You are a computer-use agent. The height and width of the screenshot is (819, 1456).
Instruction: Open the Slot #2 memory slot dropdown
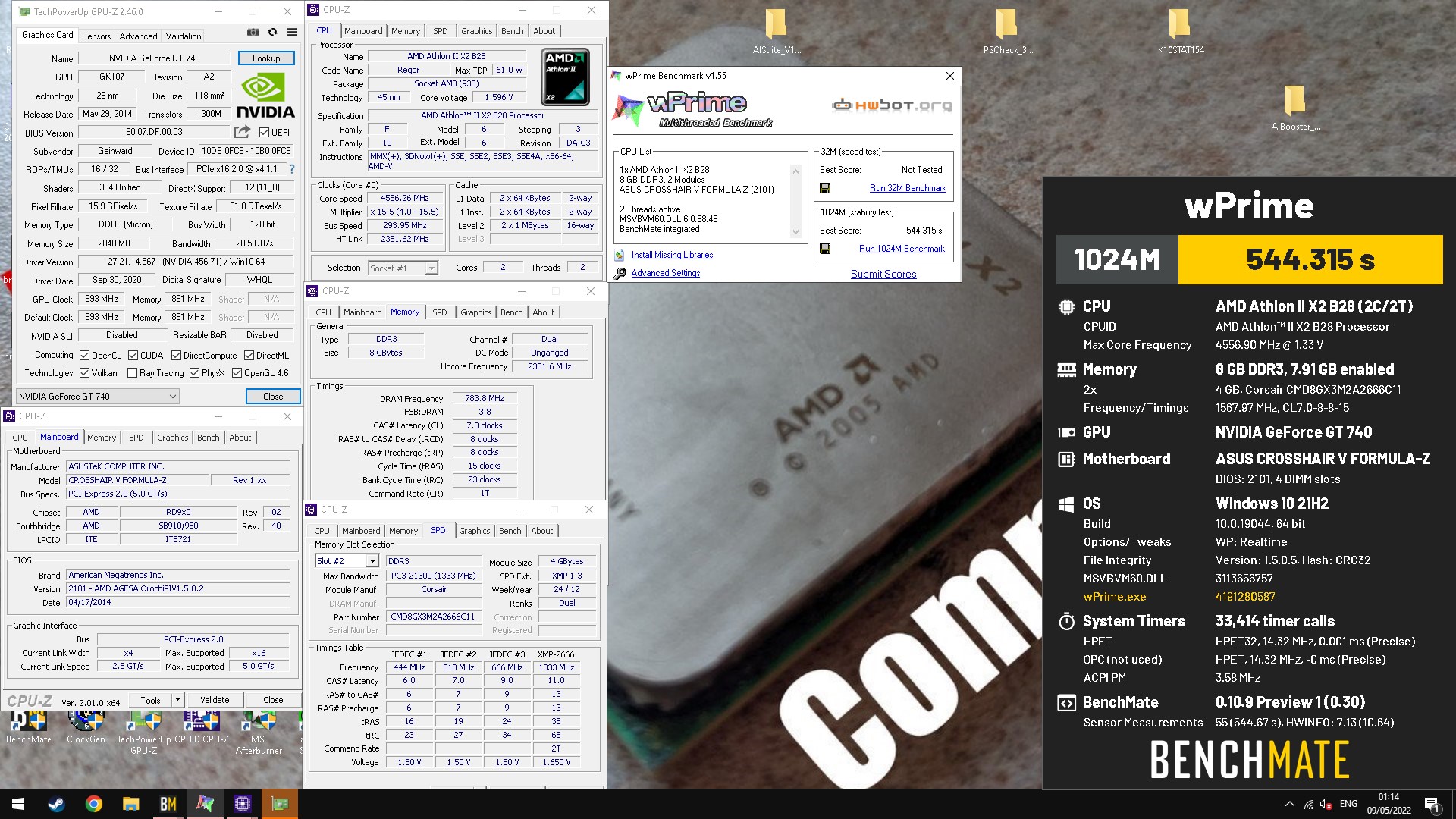347,561
